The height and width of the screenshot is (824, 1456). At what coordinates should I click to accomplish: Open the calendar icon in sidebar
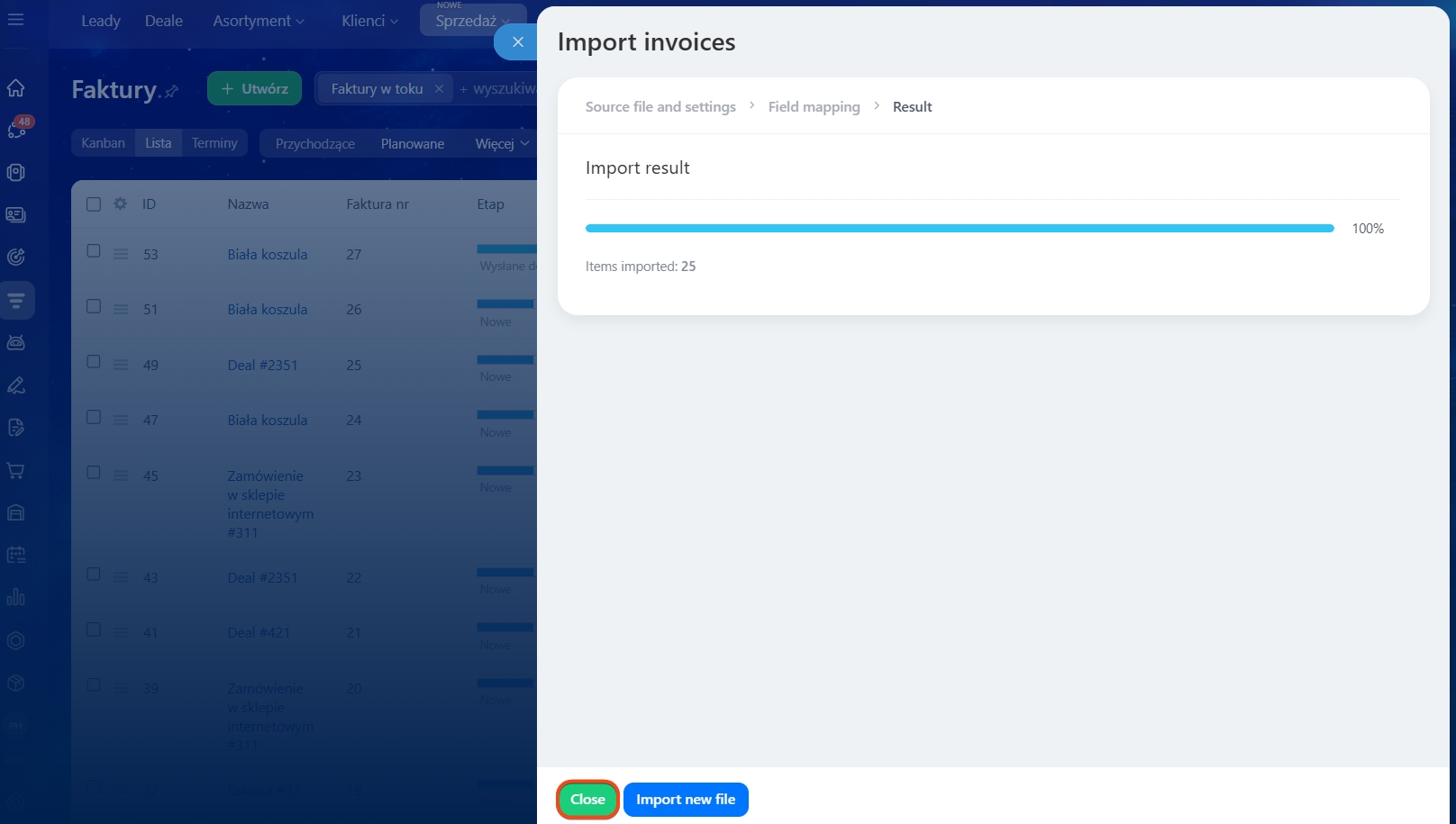(x=16, y=555)
